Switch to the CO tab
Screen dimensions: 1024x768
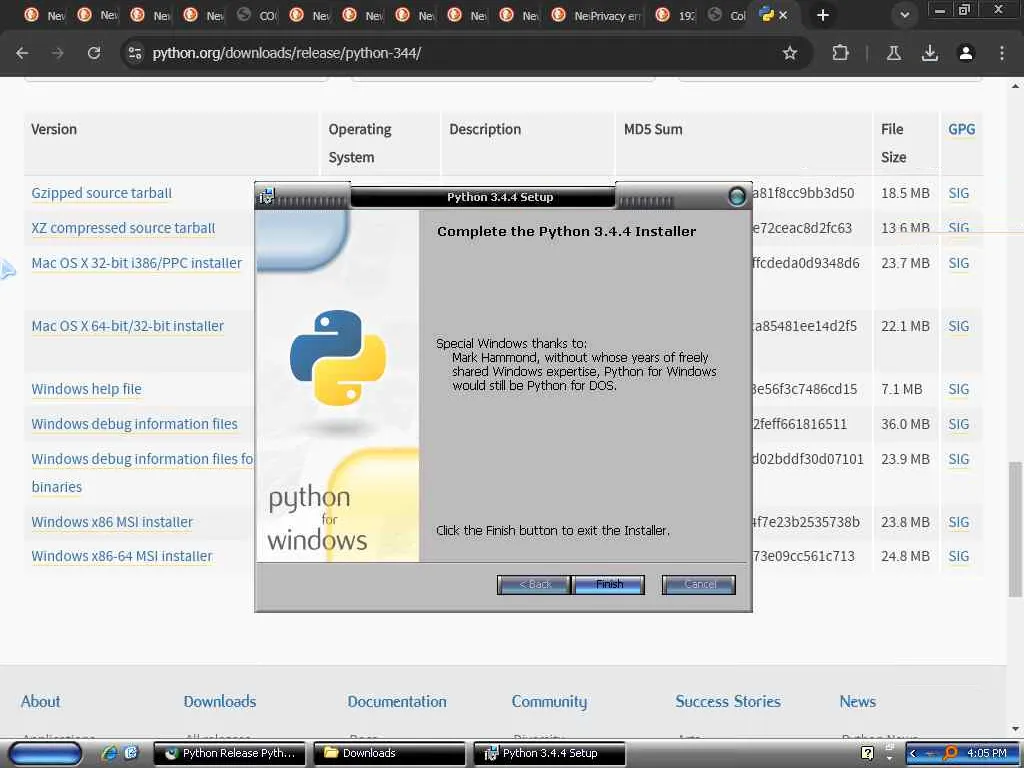[x=257, y=15]
